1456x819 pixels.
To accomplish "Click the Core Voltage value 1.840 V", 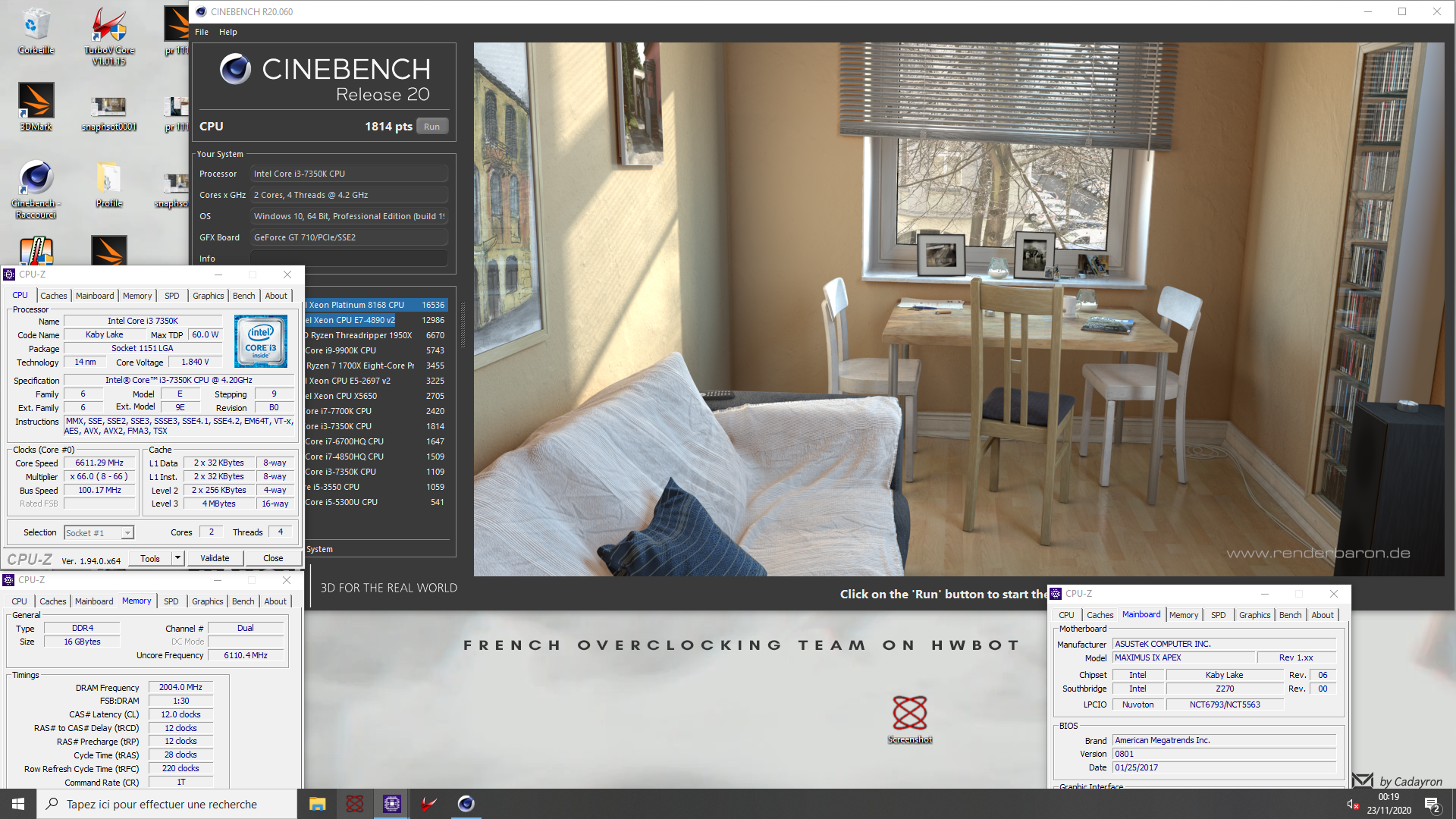I will pos(195,362).
